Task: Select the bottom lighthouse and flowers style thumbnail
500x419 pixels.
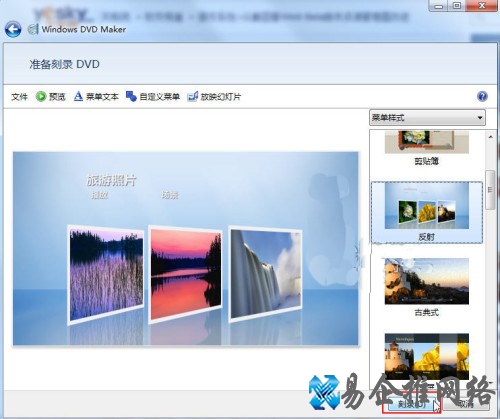Action: (x=427, y=357)
